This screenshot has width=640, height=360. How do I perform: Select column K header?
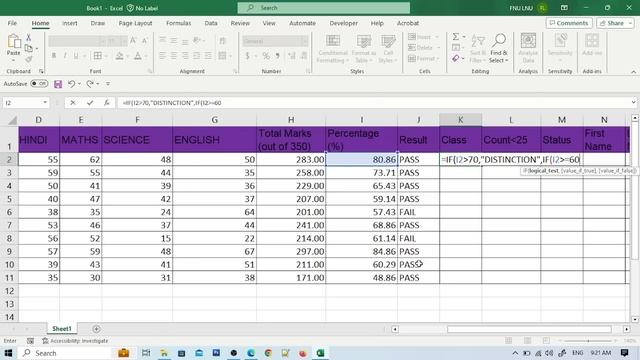pos(460,120)
